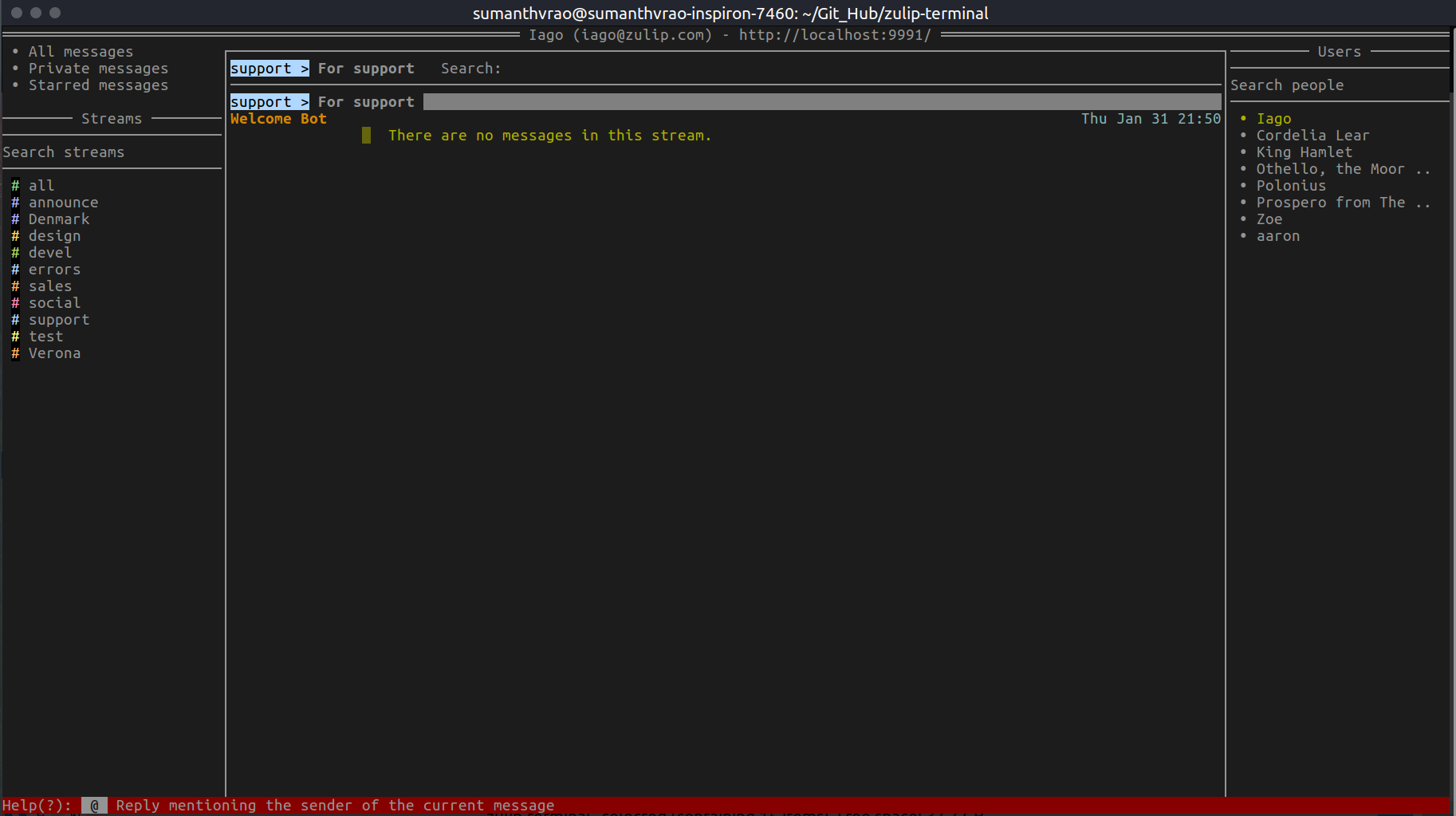
Task: Open user Prospero from The ..
Action: pos(1344,203)
